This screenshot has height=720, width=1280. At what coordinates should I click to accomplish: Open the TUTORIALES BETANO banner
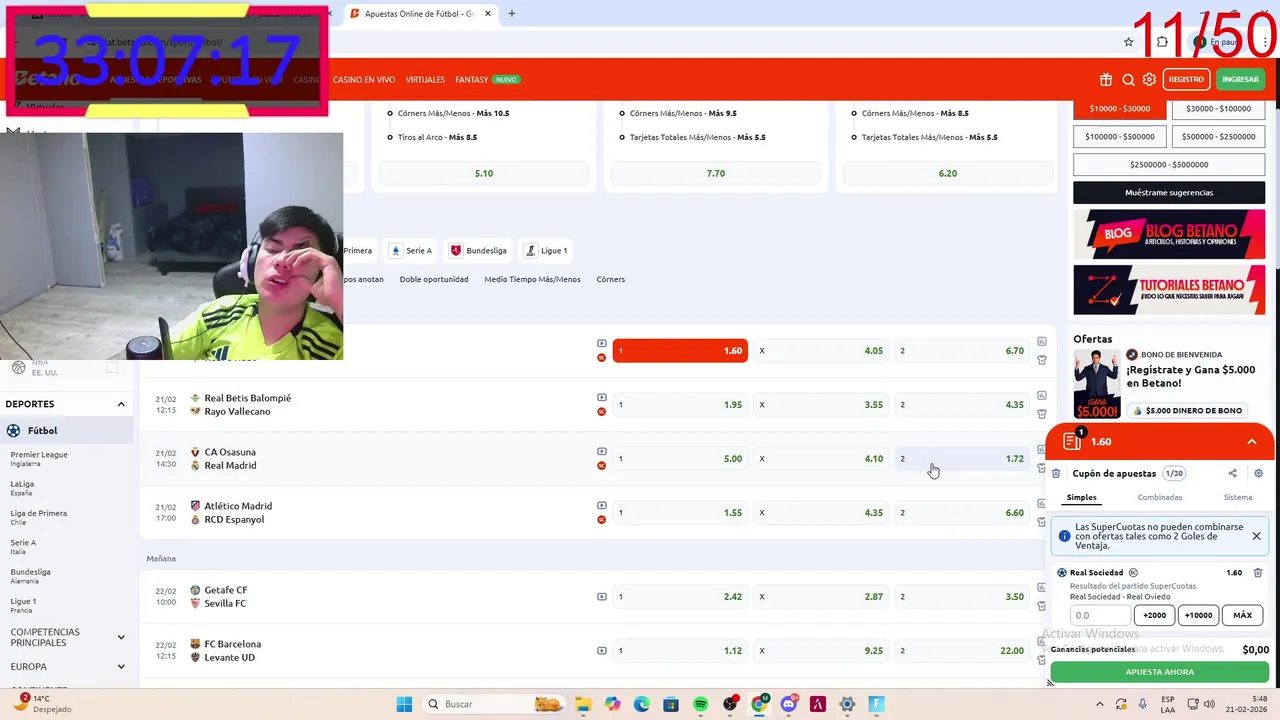point(1169,290)
